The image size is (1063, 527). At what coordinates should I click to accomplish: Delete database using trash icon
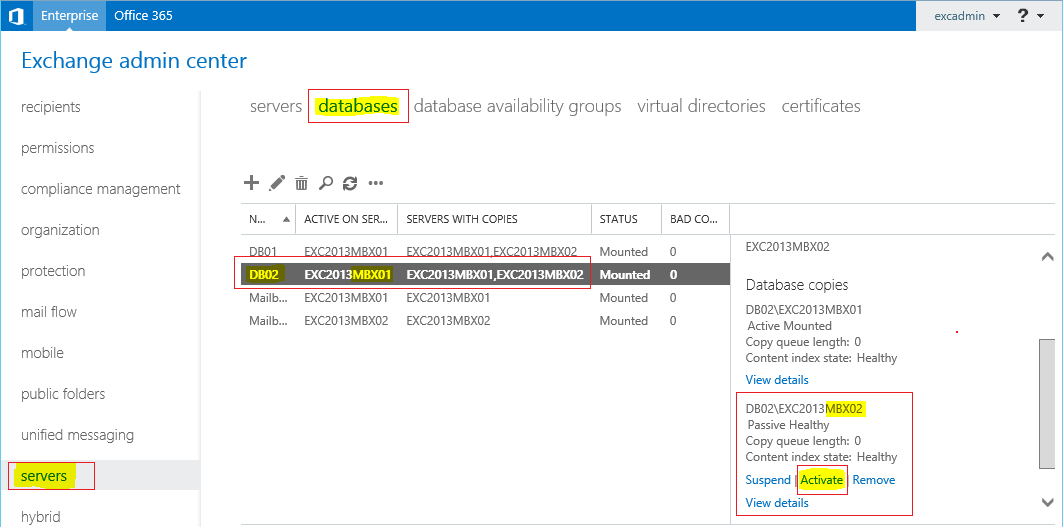tap(302, 183)
